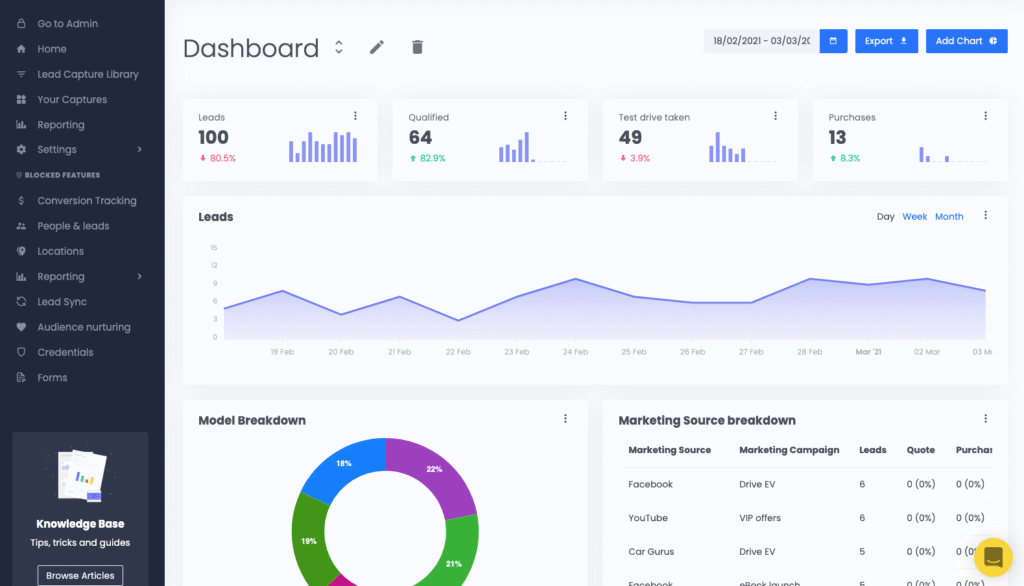Open Marketing Source breakdown options menu
Viewport: 1024px width, 586px height.
tap(985, 419)
